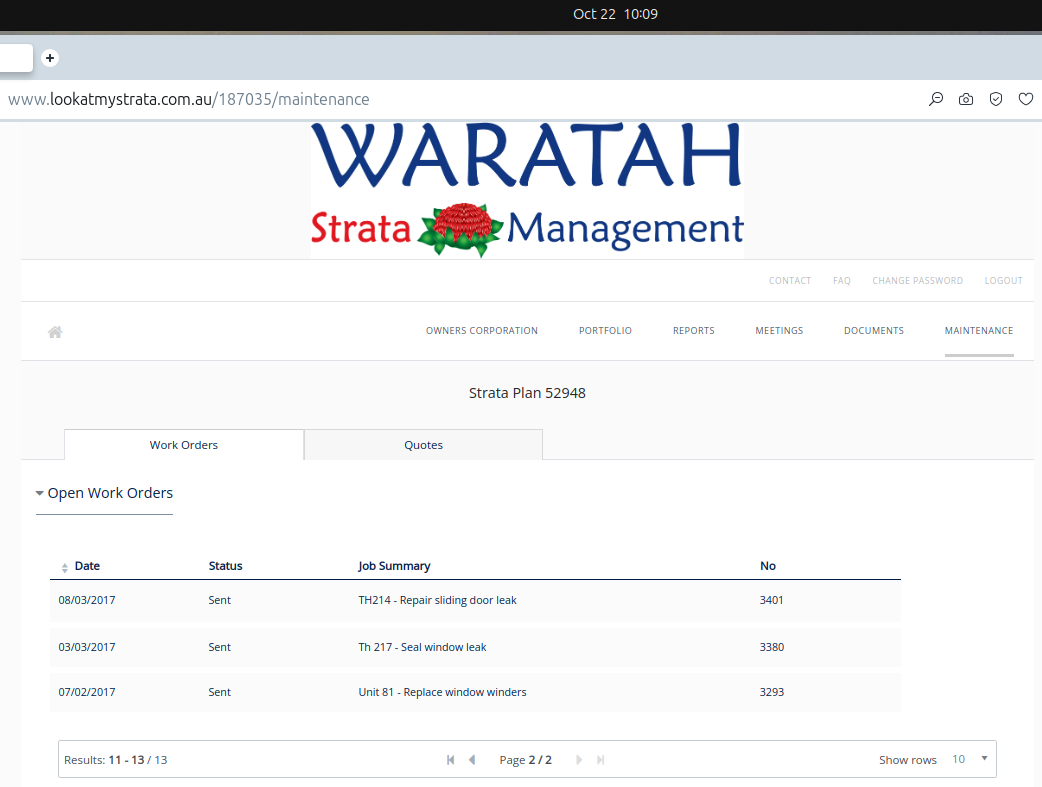Go to next page of results
The width and height of the screenshot is (1042, 787).
tap(579, 760)
